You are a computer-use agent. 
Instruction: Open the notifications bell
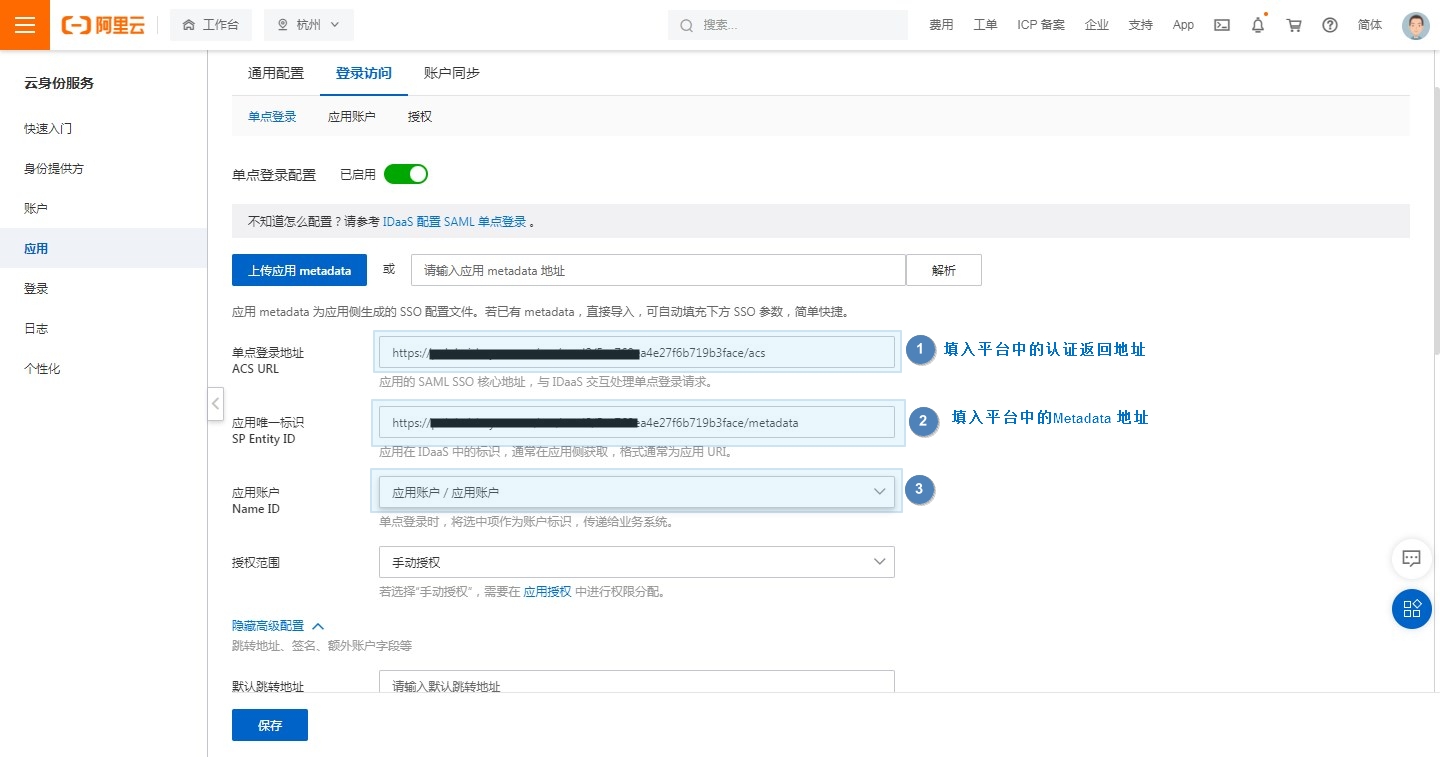(x=1258, y=25)
